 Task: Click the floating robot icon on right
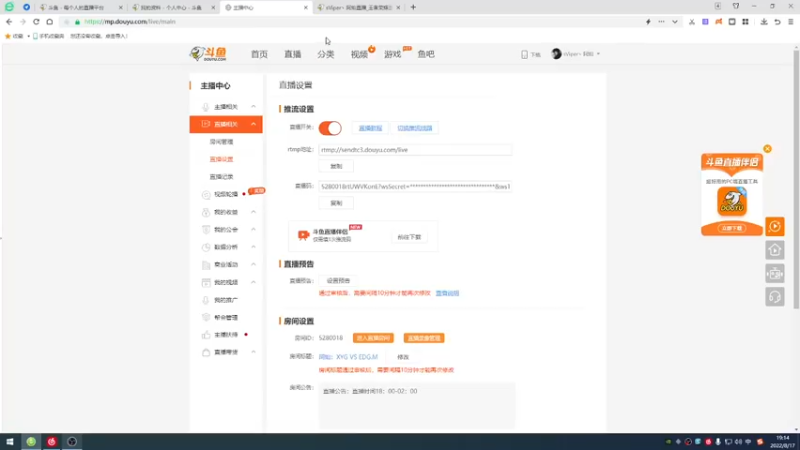775,273
